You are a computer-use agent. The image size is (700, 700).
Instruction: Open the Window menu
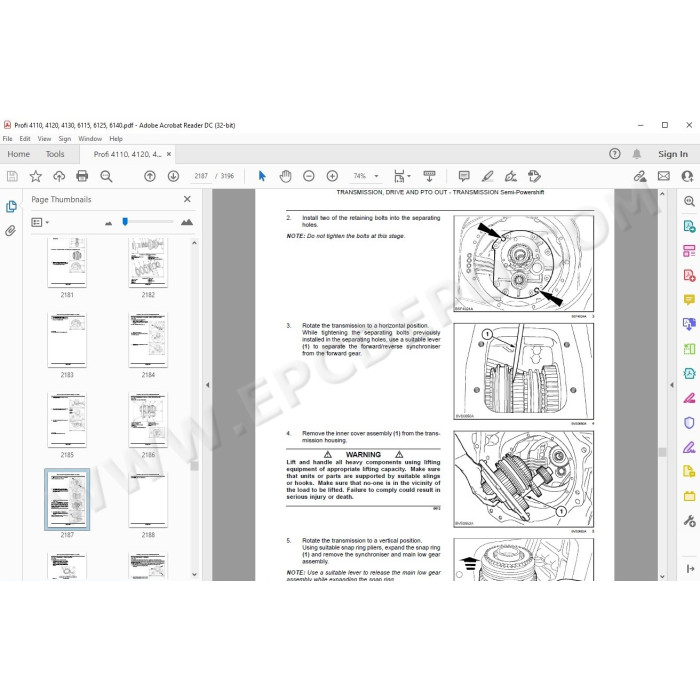[x=90, y=139]
